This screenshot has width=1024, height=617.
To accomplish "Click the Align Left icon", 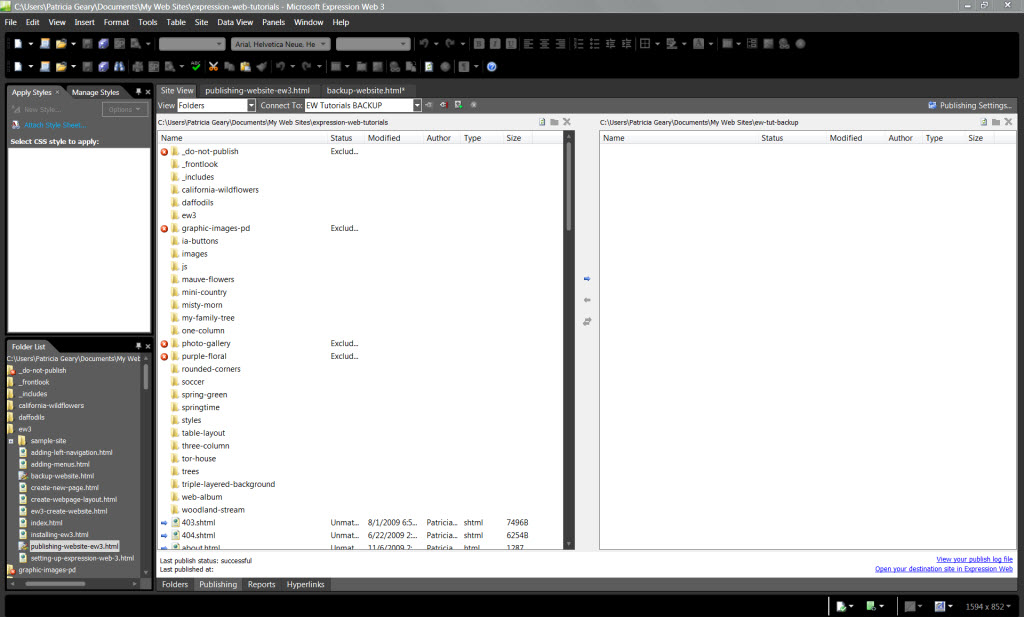I will (528, 44).
